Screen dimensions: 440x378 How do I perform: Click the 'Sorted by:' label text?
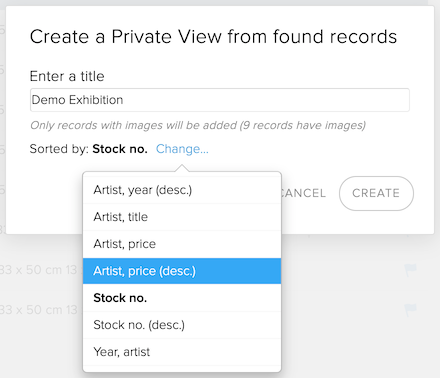tap(59, 149)
